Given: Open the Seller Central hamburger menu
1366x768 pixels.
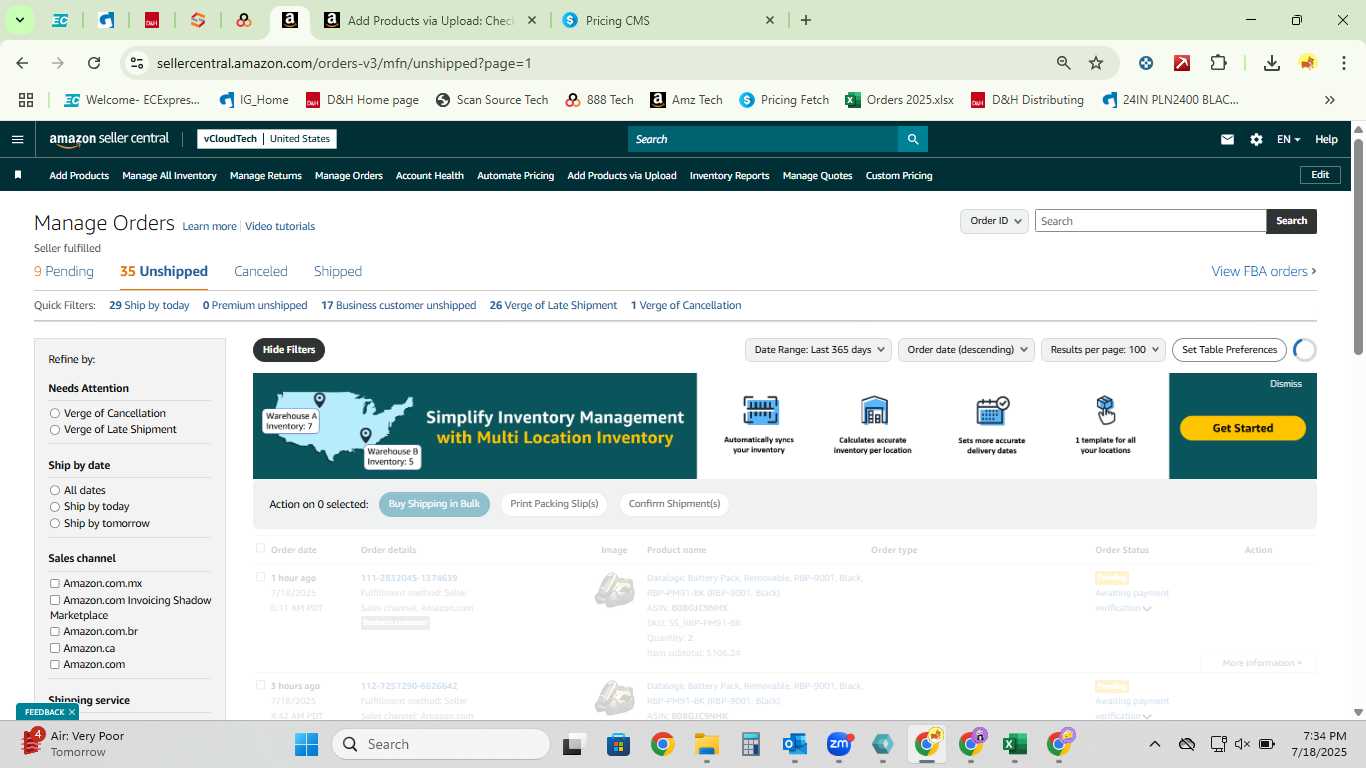Looking at the screenshot, I should click(17, 139).
